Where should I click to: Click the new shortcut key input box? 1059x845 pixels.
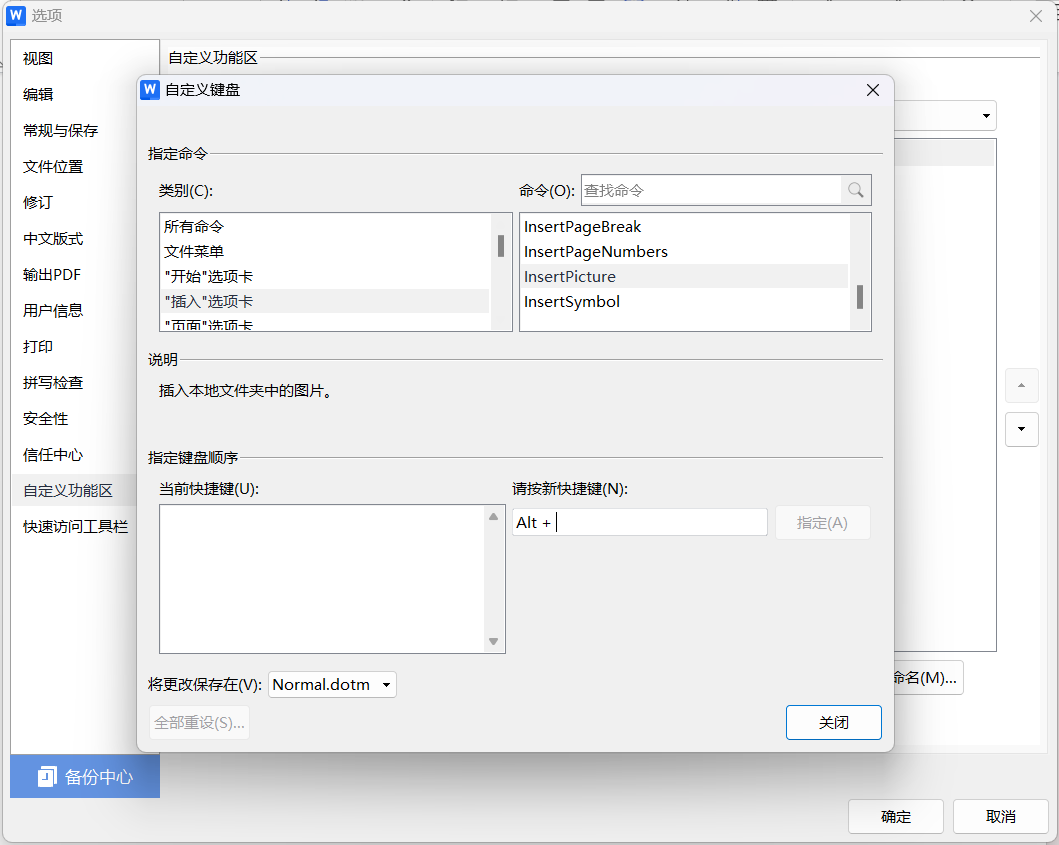coord(640,522)
